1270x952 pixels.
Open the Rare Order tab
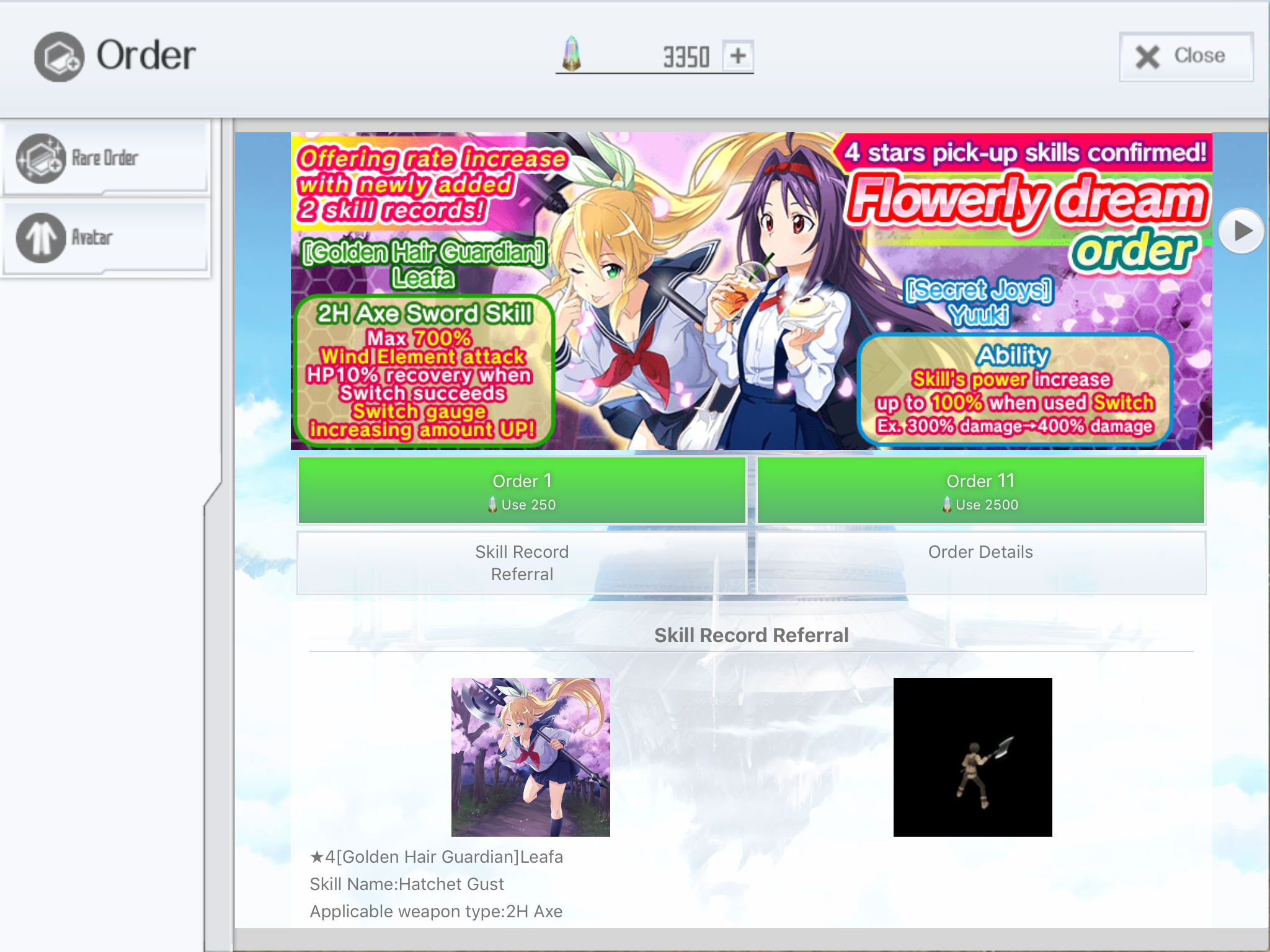105,159
